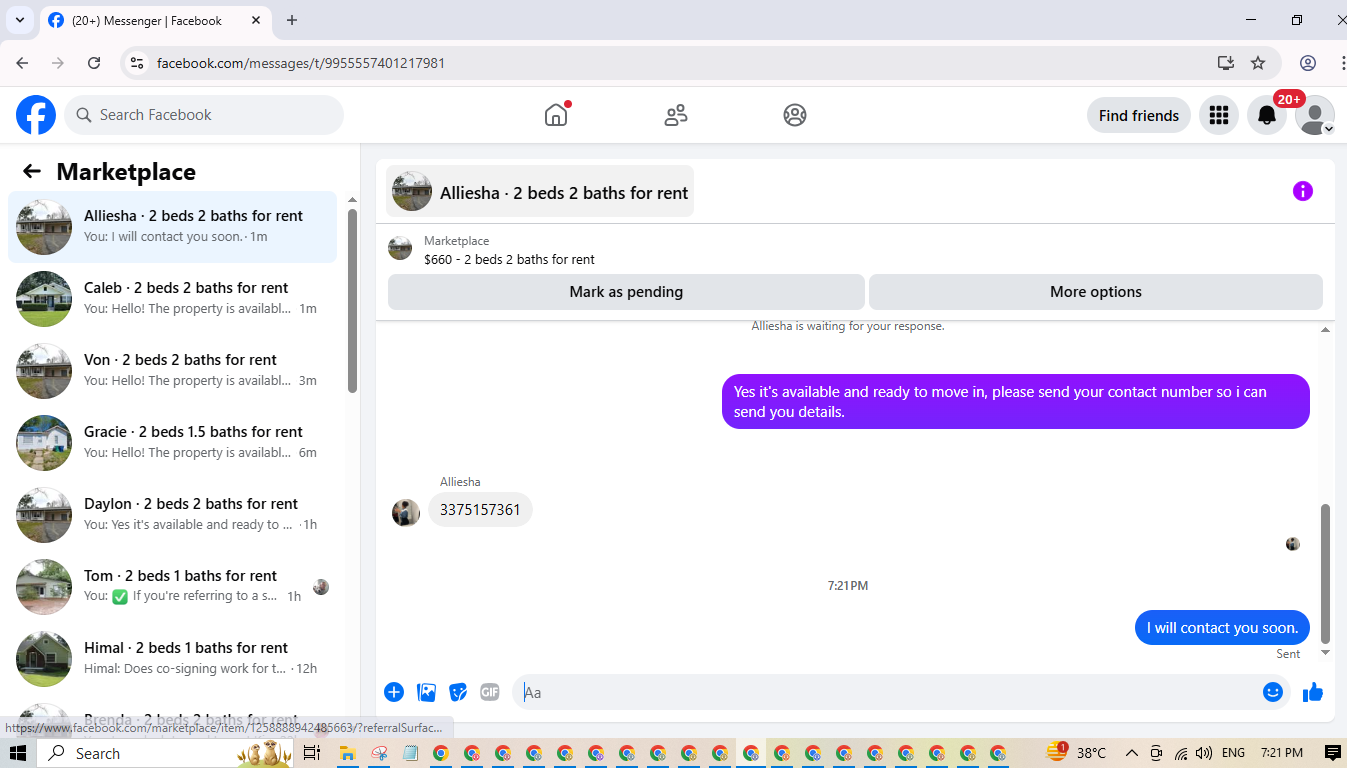Screen dimensions: 1347x768
Task: Open the Groups icon in top navigation
Action: click(x=795, y=115)
